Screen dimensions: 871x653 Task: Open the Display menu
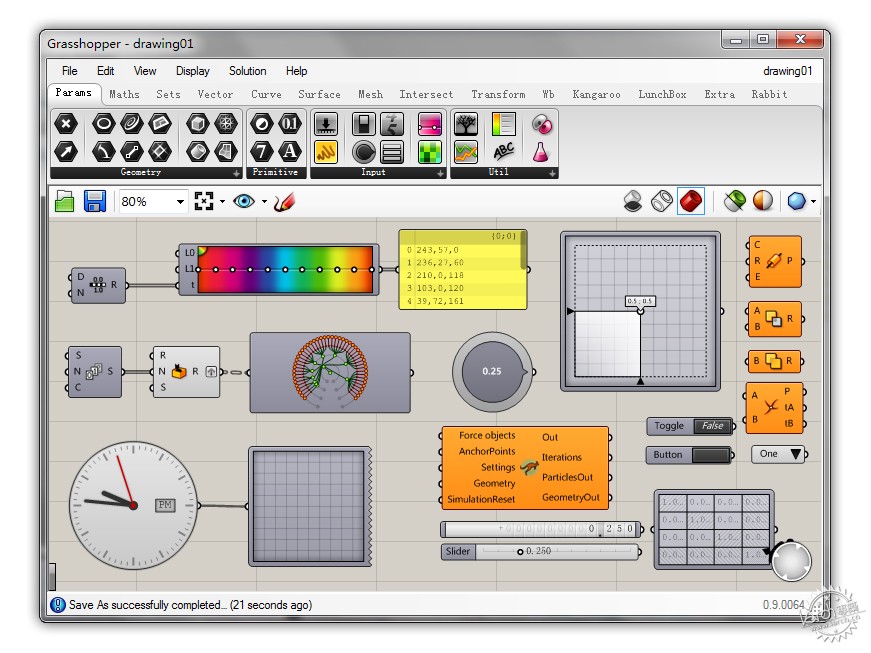pos(193,71)
